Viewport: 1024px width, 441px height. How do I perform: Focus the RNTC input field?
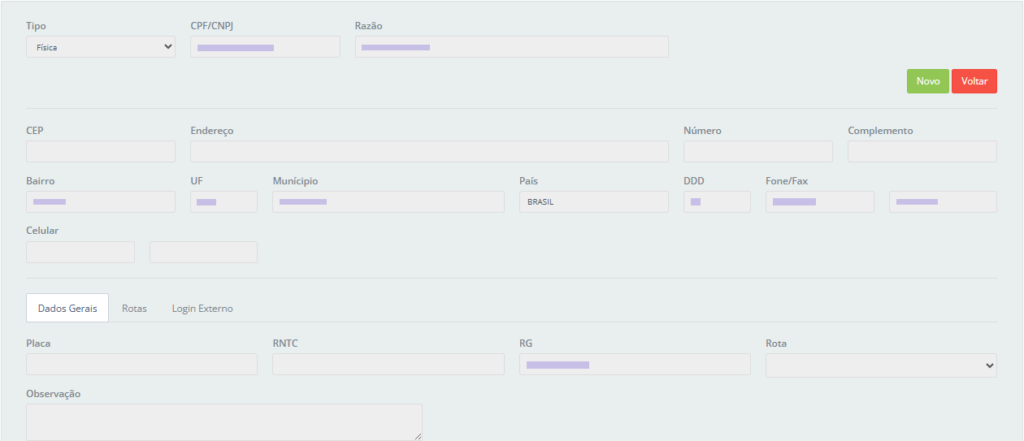coord(388,364)
